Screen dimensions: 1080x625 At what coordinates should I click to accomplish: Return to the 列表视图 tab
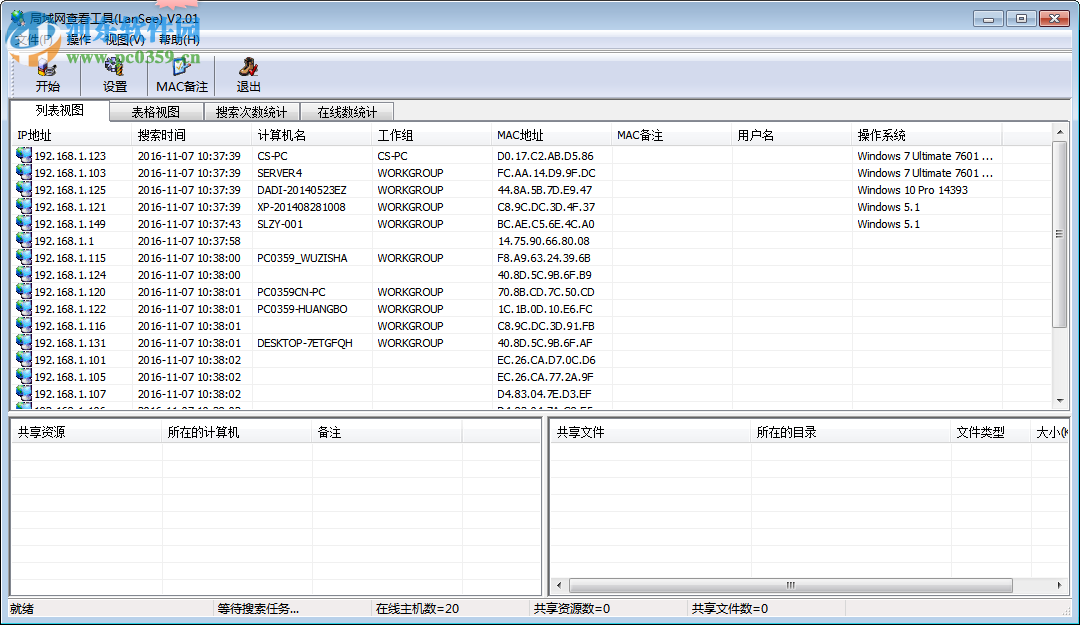click(58, 111)
